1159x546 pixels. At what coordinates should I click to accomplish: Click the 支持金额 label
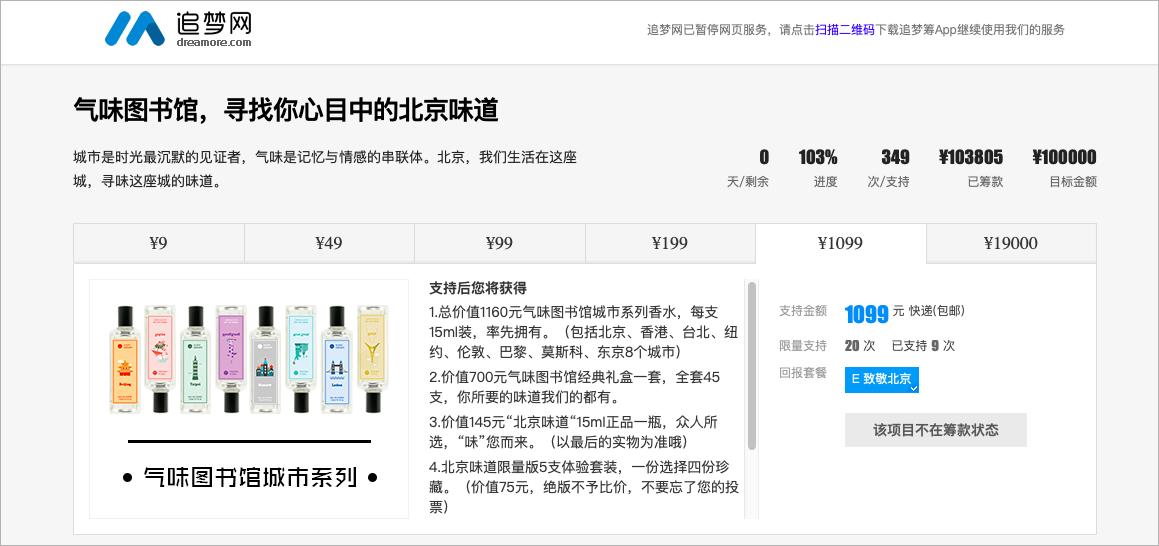pos(803,311)
